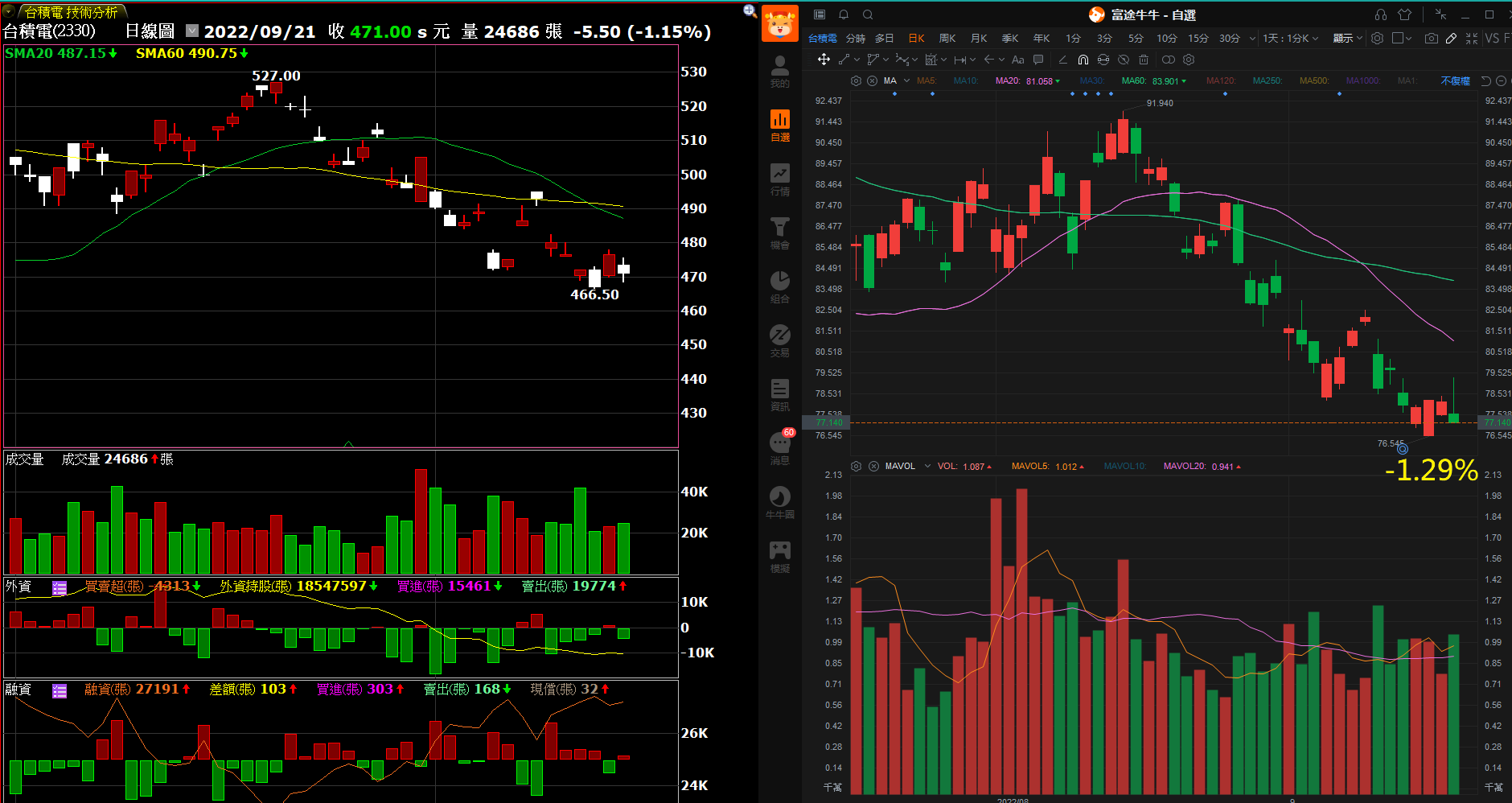Expand the MAVOL indicator dropdown
The image size is (1512, 803).
click(927, 466)
